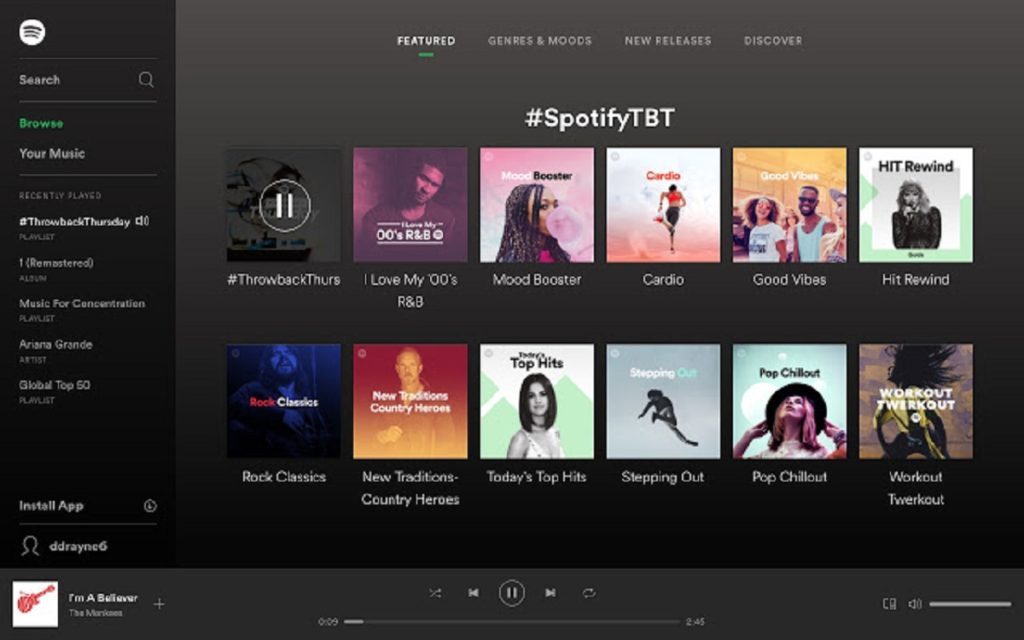
Task: Pause playback in the bottom bar
Action: [511, 593]
